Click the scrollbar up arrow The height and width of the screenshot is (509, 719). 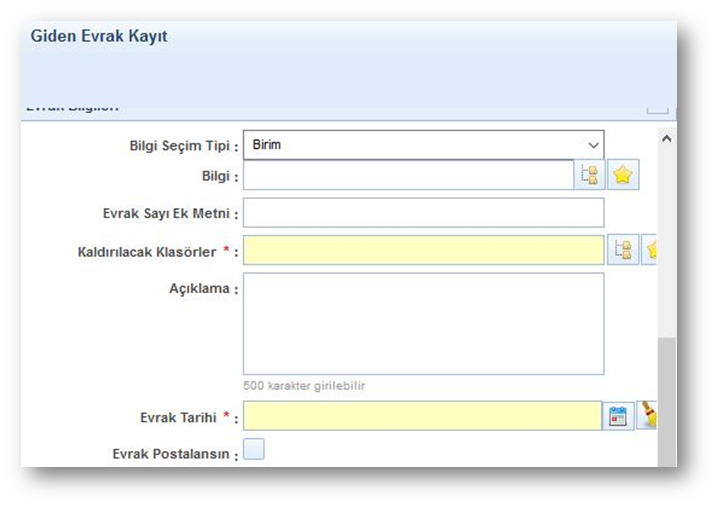coord(667,140)
